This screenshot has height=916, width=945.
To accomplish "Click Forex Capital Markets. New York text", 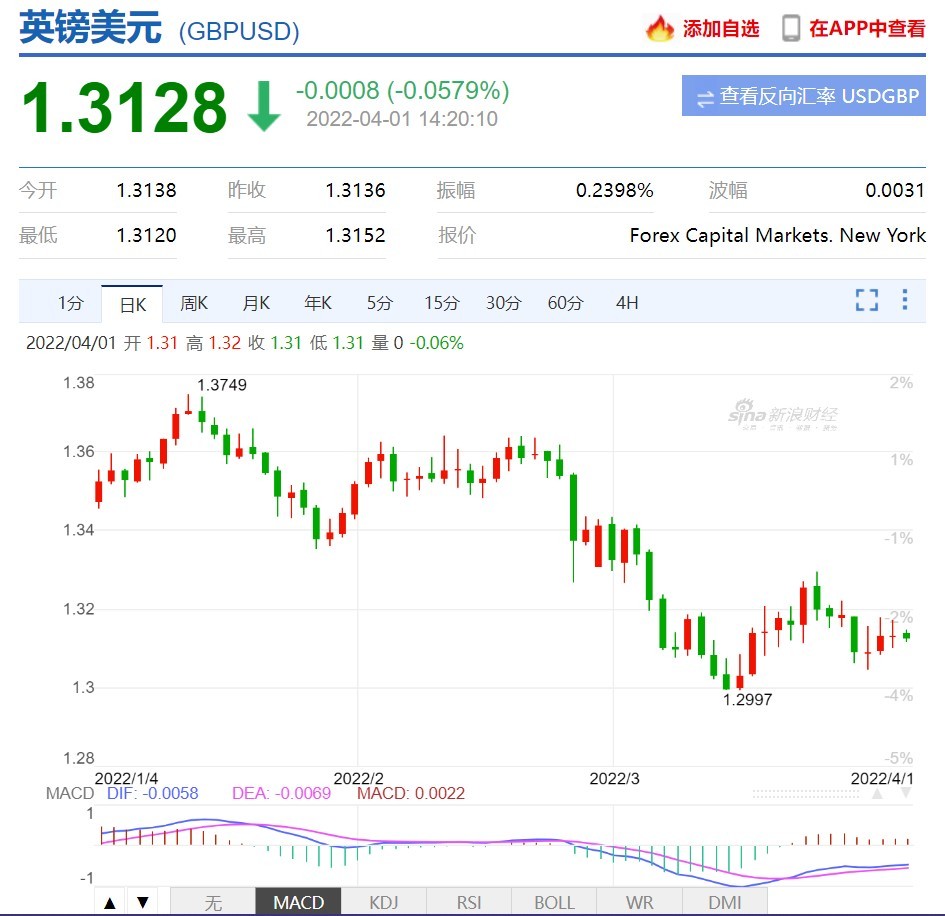I will 777,235.
